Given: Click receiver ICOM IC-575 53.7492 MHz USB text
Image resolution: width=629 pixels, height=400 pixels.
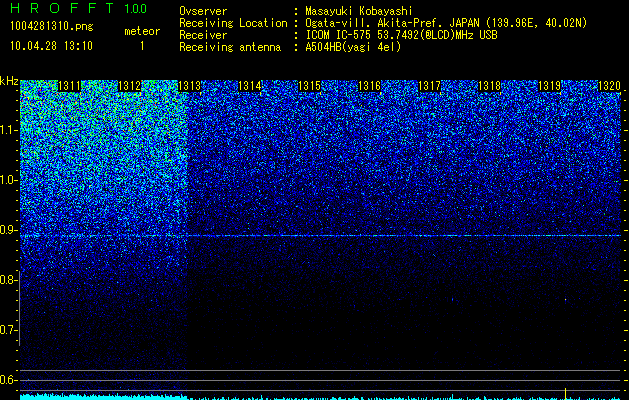Looking at the screenshot, I should click(401, 35).
